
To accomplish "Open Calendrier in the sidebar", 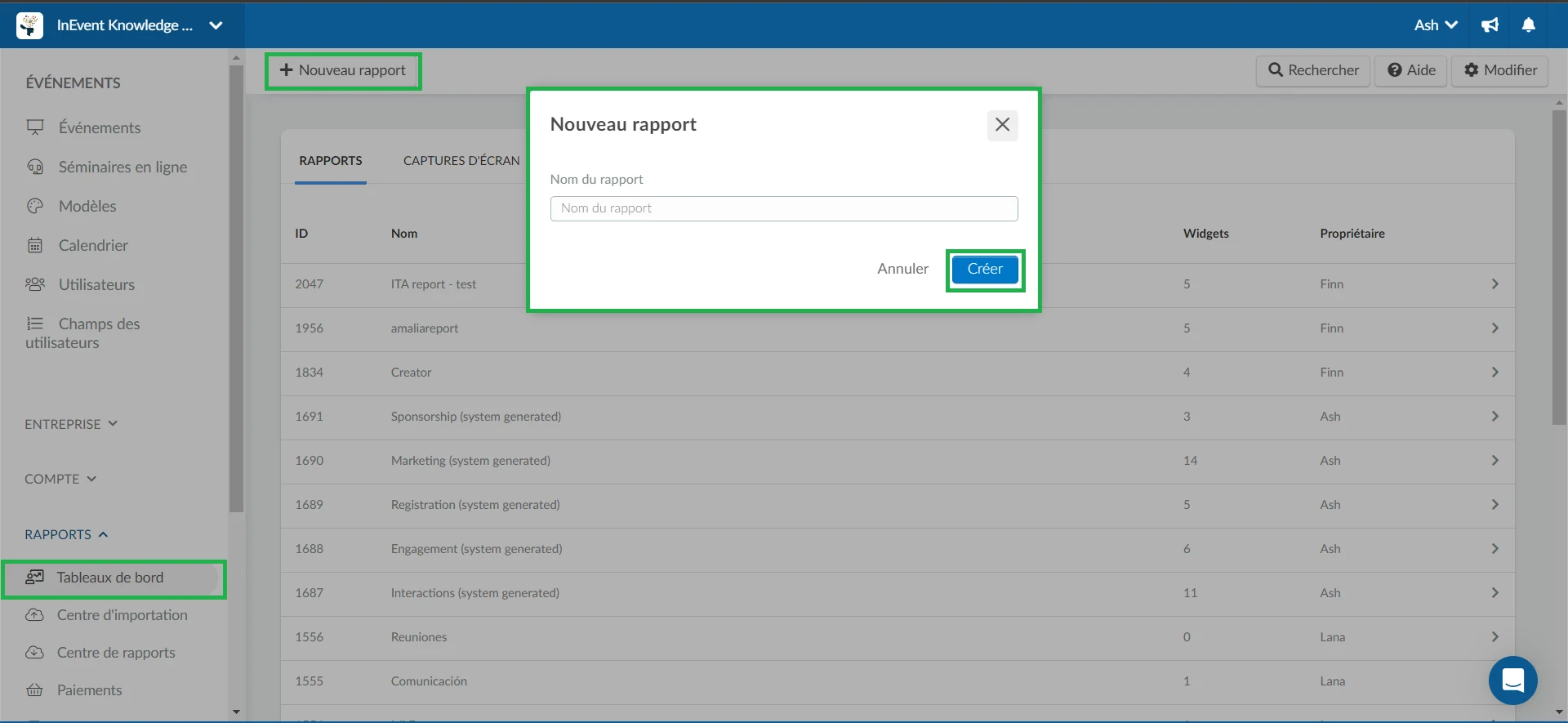I will click(93, 245).
